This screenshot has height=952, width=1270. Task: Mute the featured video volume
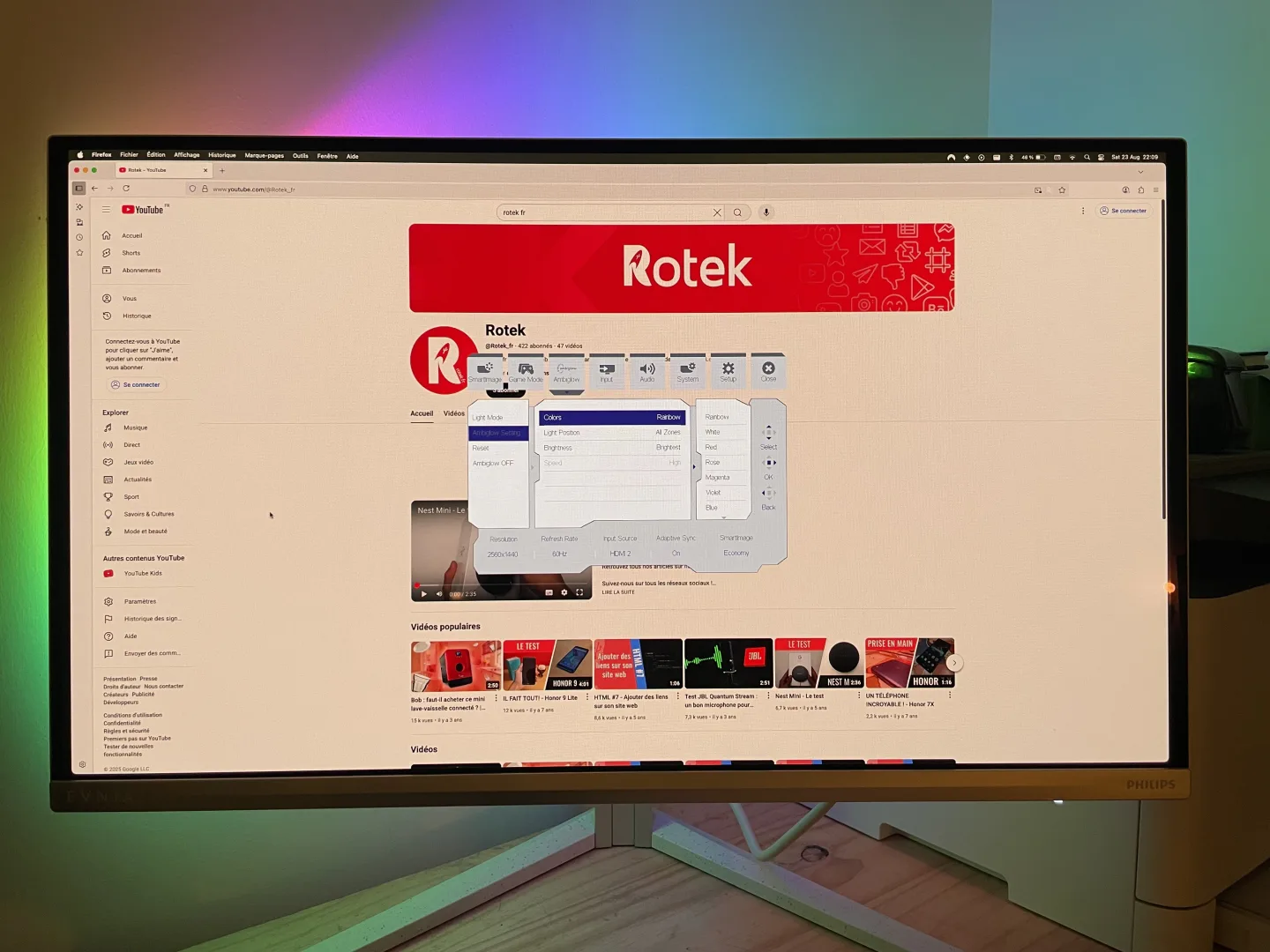click(x=439, y=593)
